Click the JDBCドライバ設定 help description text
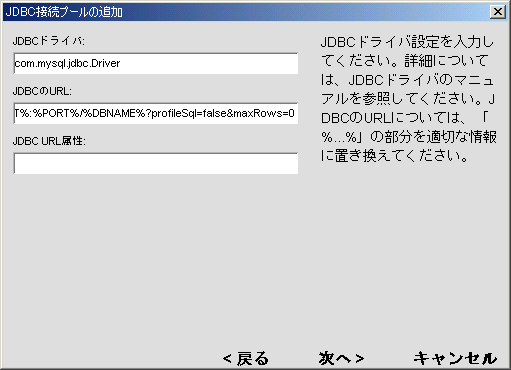511x370 pixels. [409, 99]
